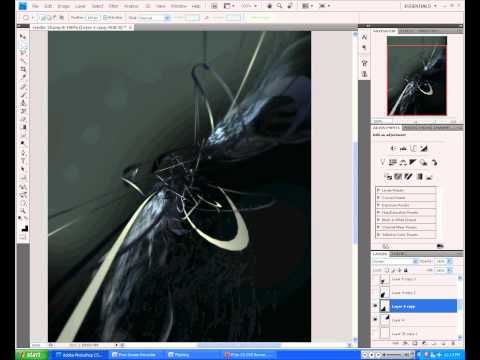Viewport: 480px width, 360px height.
Task: Click the foreground/background color swatches
Action: point(24,228)
